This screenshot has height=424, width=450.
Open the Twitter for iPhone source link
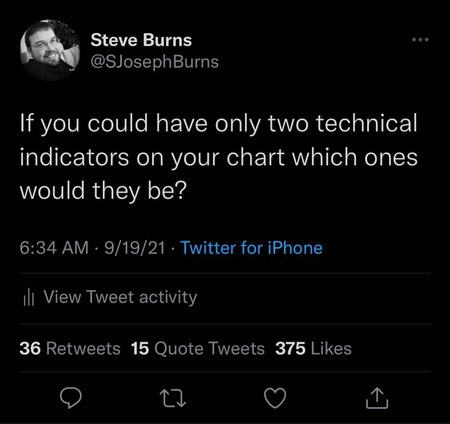251,248
